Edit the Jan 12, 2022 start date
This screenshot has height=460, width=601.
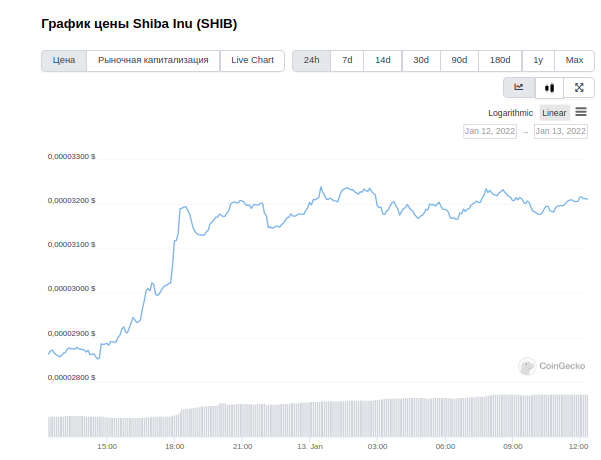490,131
